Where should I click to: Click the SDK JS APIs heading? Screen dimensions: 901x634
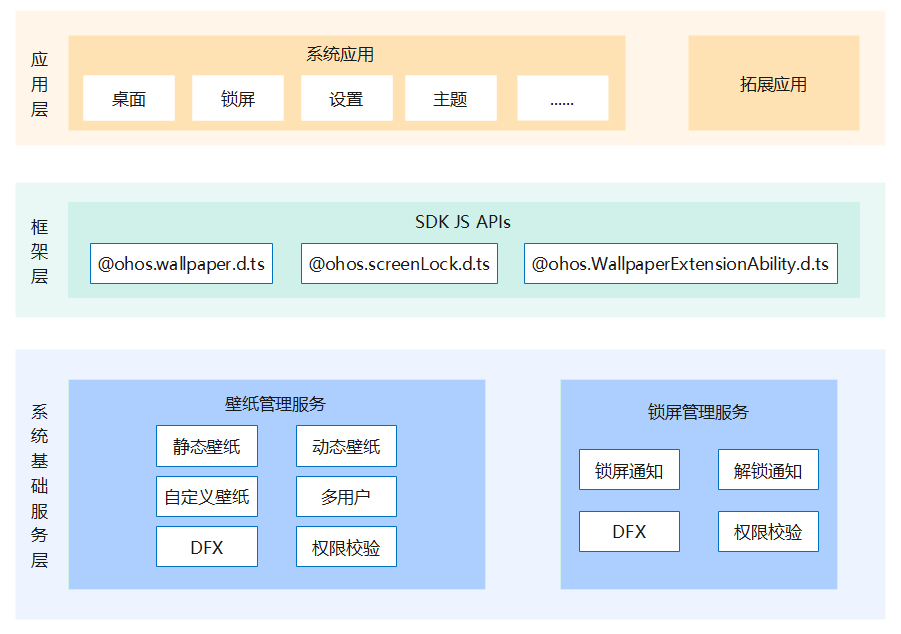463,222
